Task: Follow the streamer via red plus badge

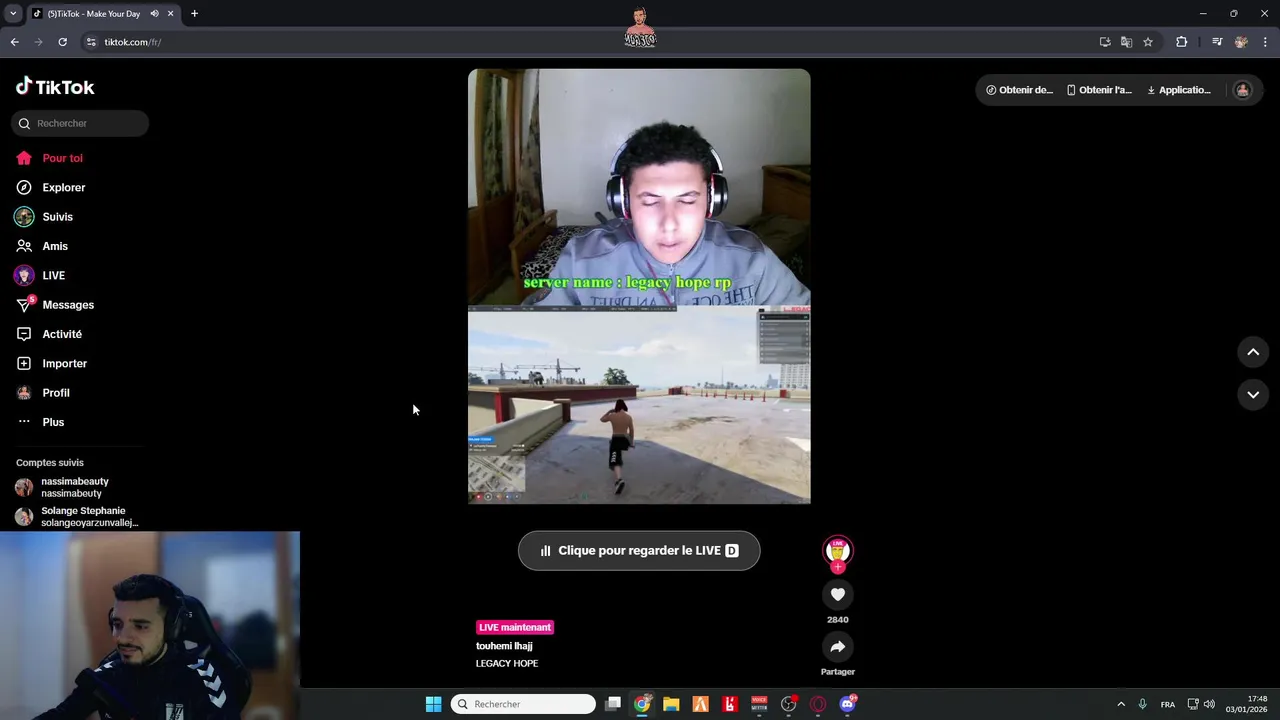Action: click(838, 567)
